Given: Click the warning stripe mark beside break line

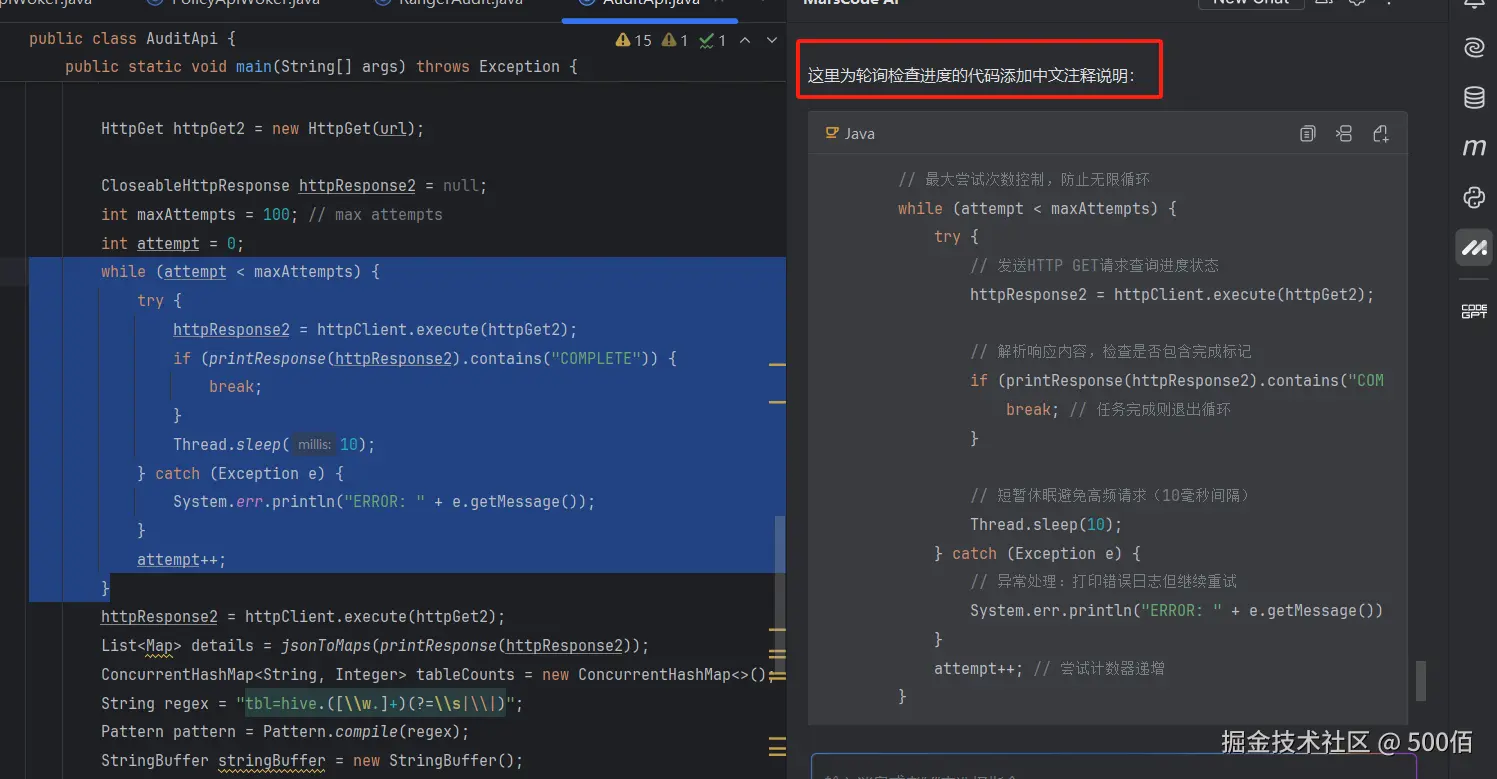Looking at the screenshot, I should click(x=776, y=401).
